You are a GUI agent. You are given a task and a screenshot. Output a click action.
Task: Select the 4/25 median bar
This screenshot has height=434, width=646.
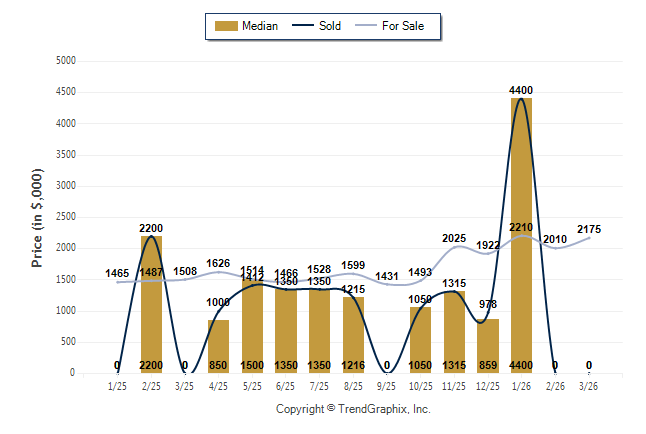(218, 345)
